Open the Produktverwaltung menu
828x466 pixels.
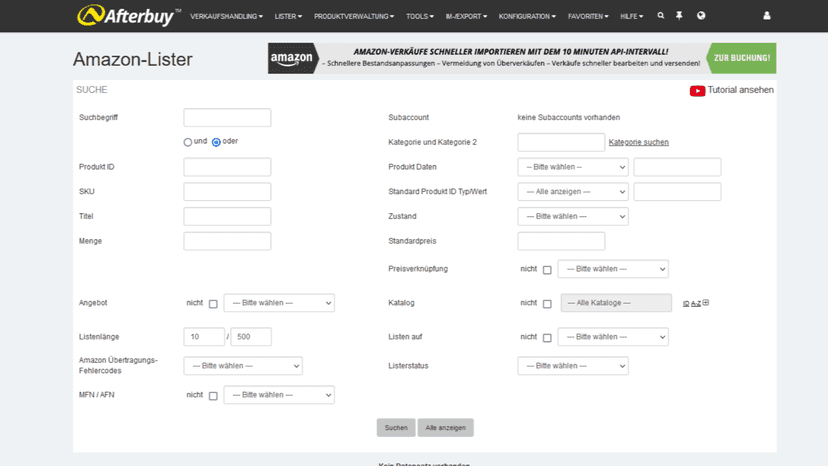tap(354, 16)
